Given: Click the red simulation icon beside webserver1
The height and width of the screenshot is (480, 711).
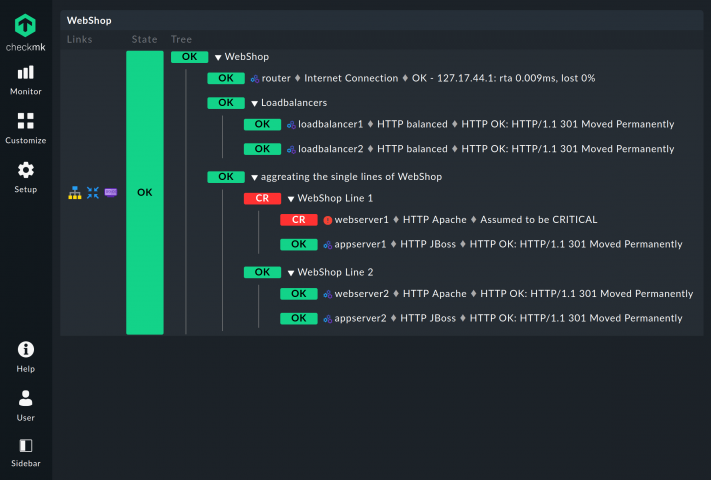Looking at the screenshot, I should point(327,220).
